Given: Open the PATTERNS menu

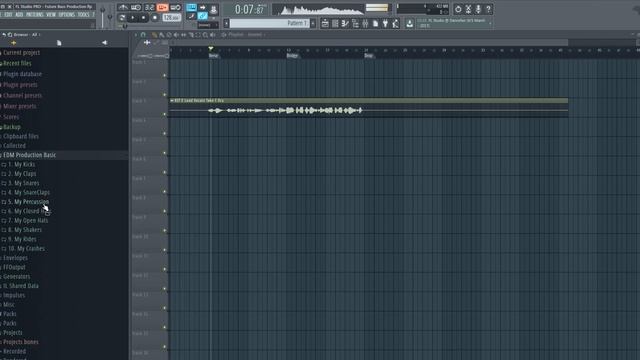Looking at the screenshot, I should 34,15.
